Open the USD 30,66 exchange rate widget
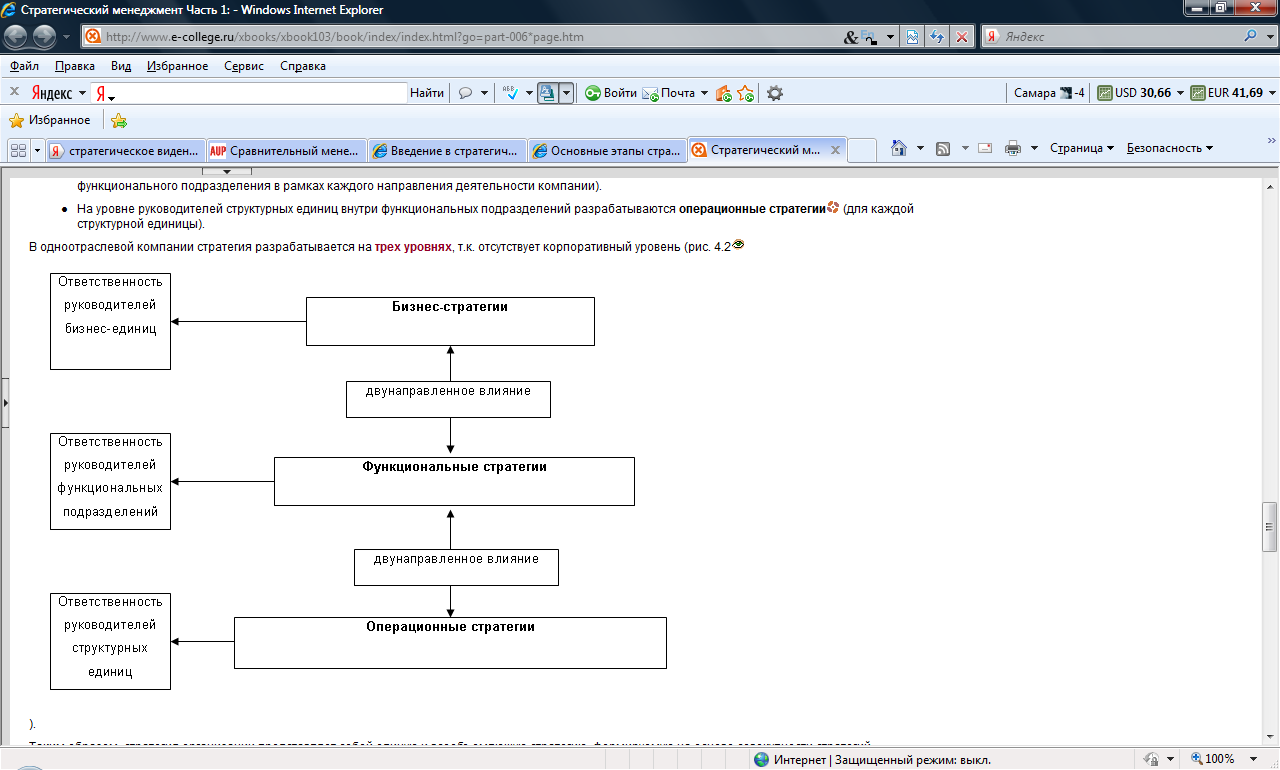The height and width of the screenshot is (770, 1280). click(1134, 93)
